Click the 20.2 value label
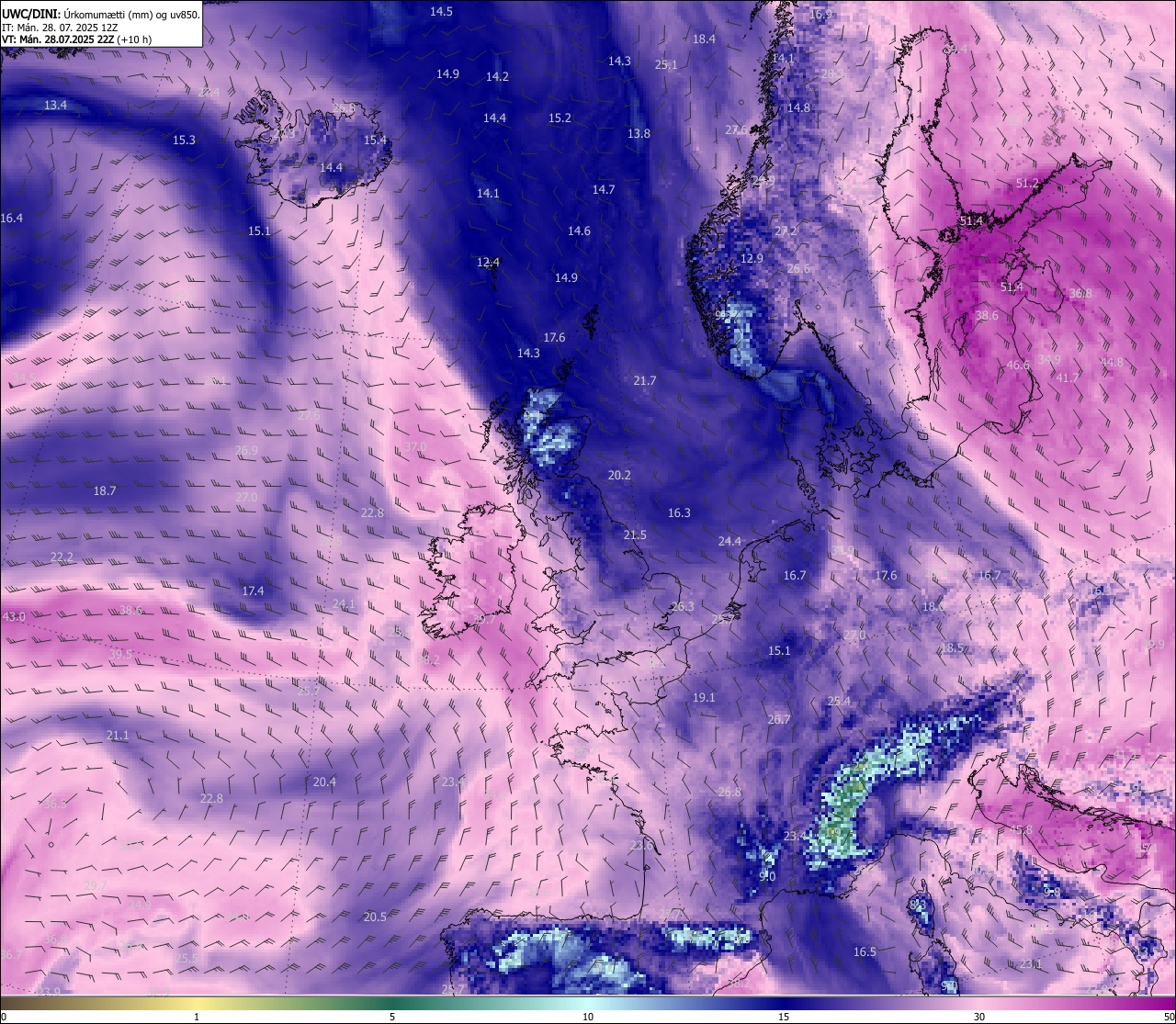The image size is (1176, 1024). pyautogui.click(x=619, y=476)
